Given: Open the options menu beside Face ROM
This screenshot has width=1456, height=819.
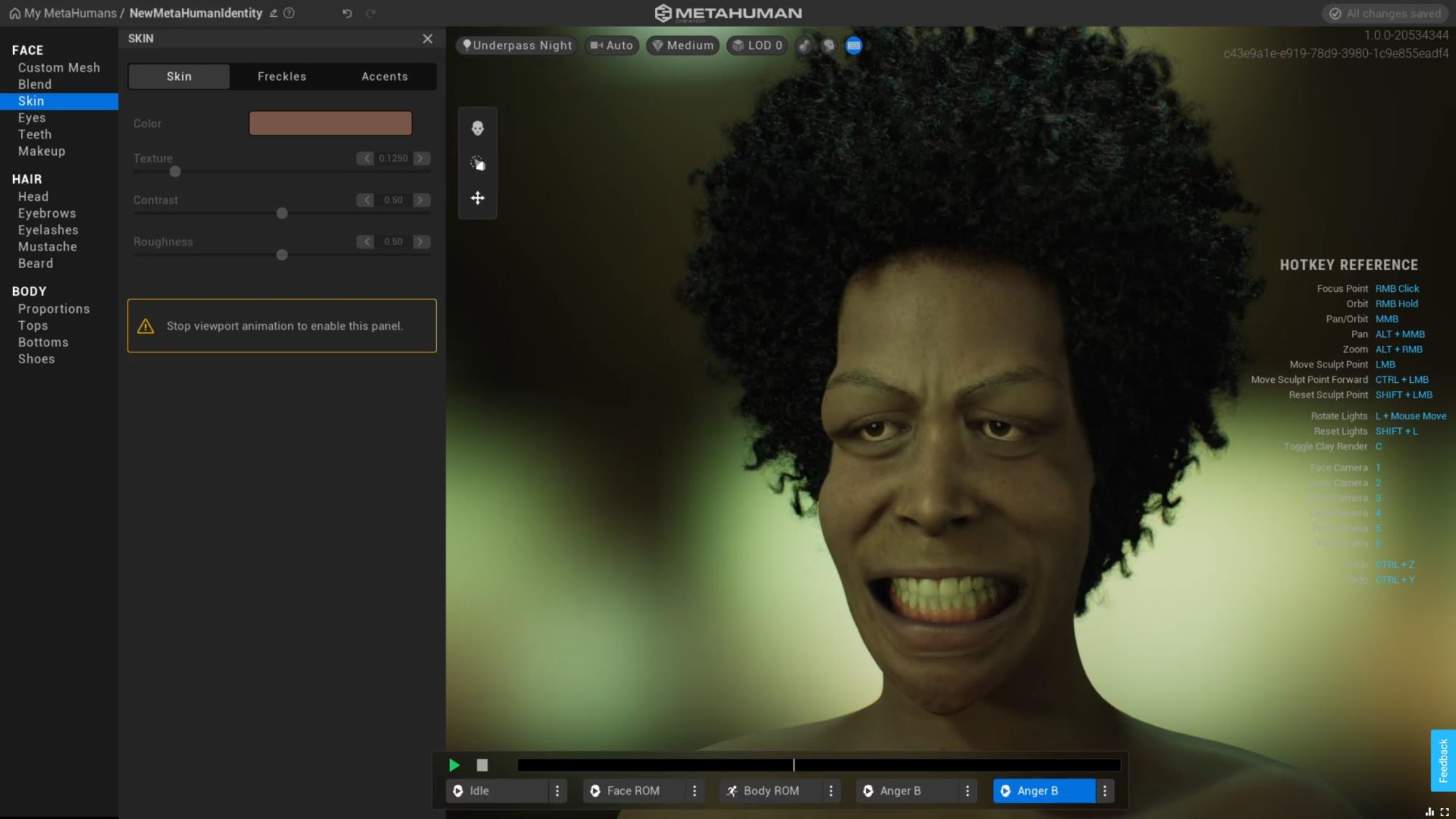Looking at the screenshot, I should [x=695, y=791].
